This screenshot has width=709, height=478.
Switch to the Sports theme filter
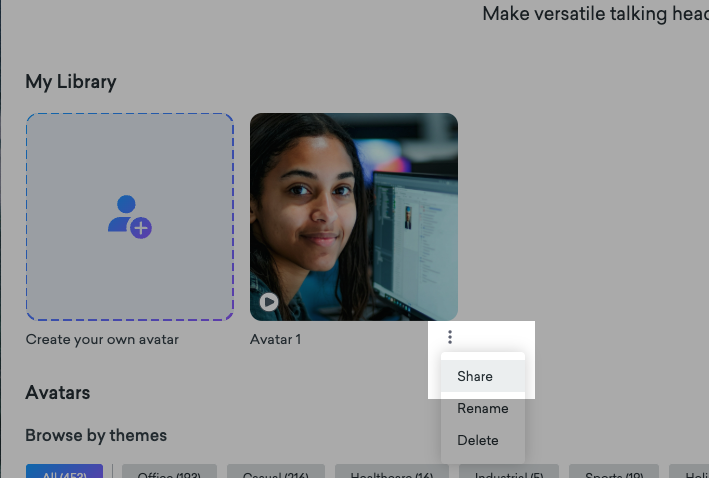coord(613,472)
